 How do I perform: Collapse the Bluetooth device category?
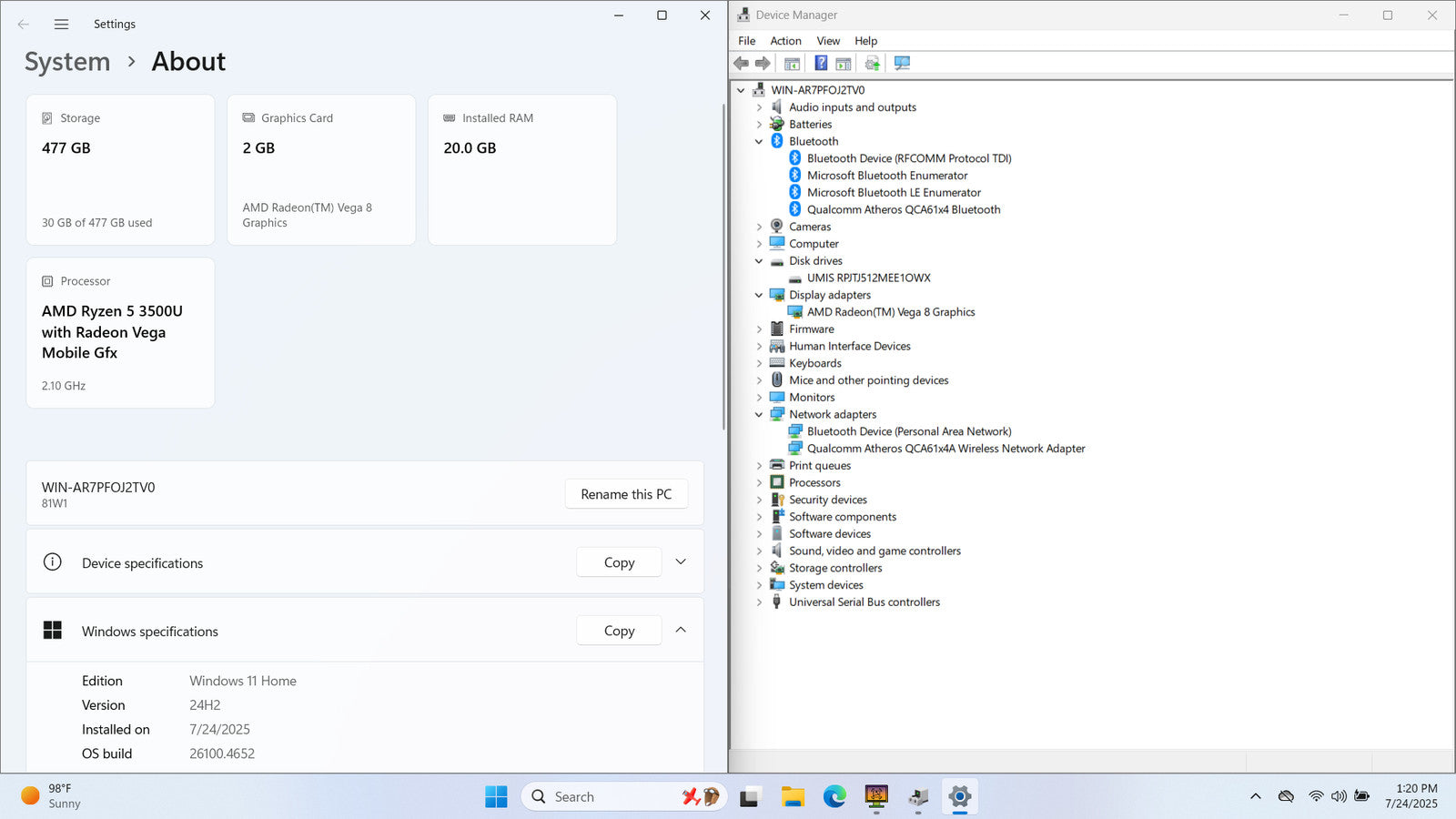(x=759, y=142)
